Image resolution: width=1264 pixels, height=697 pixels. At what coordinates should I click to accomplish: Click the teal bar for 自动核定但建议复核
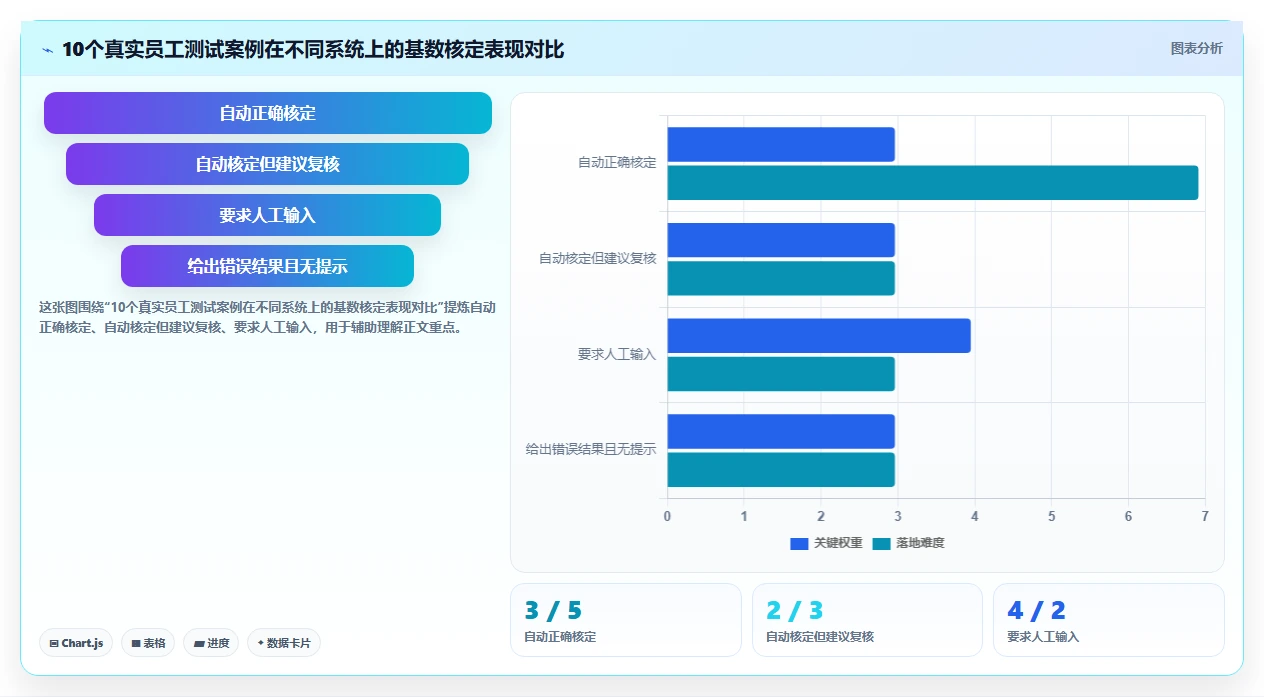(x=781, y=278)
